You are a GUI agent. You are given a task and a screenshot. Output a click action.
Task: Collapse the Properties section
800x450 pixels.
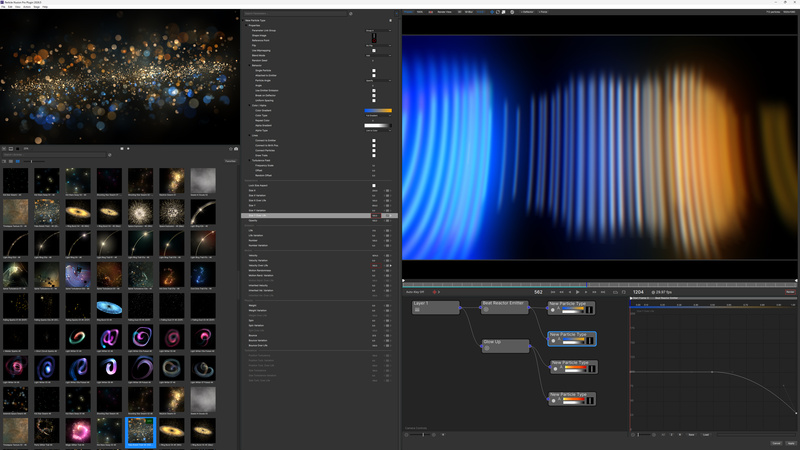[246, 26]
